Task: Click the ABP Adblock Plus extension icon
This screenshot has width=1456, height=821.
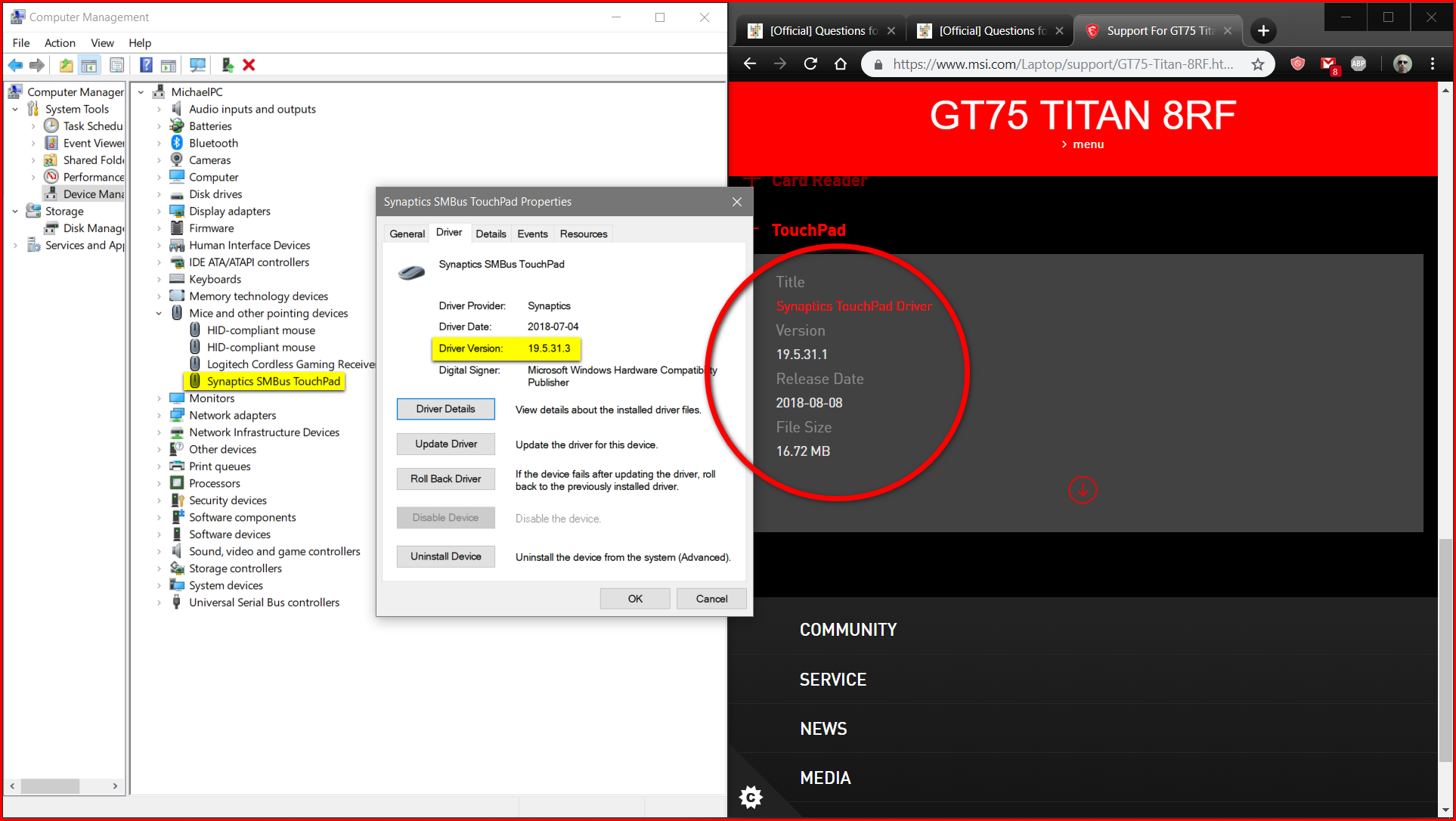Action: pos(1358,64)
